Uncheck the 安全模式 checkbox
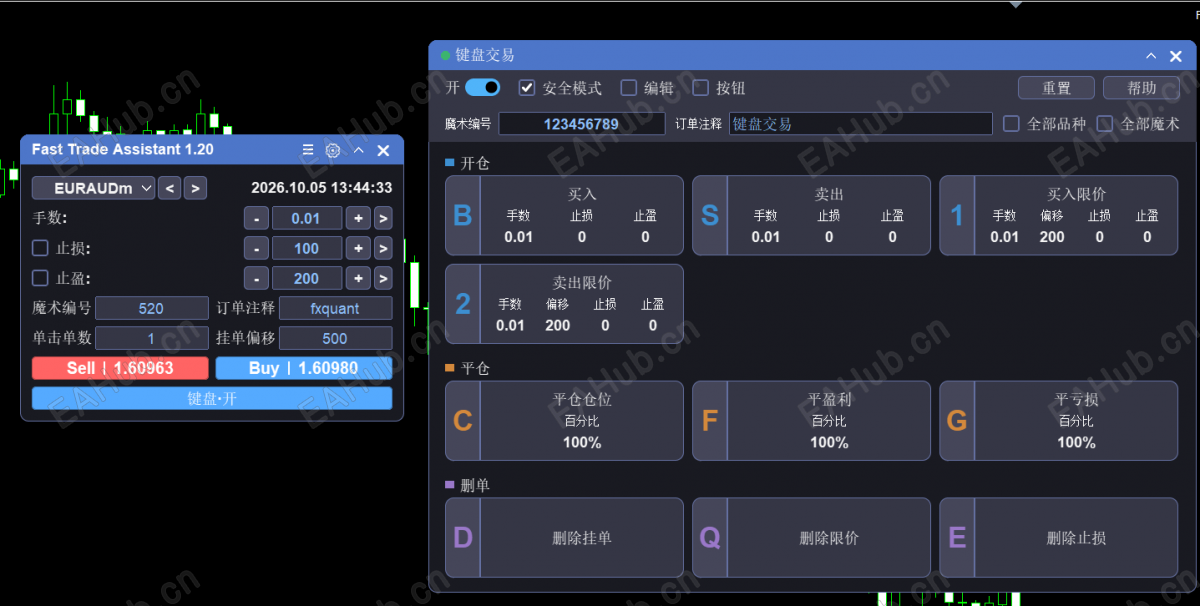The height and width of the screenshot is (606, 1200). 527,88
